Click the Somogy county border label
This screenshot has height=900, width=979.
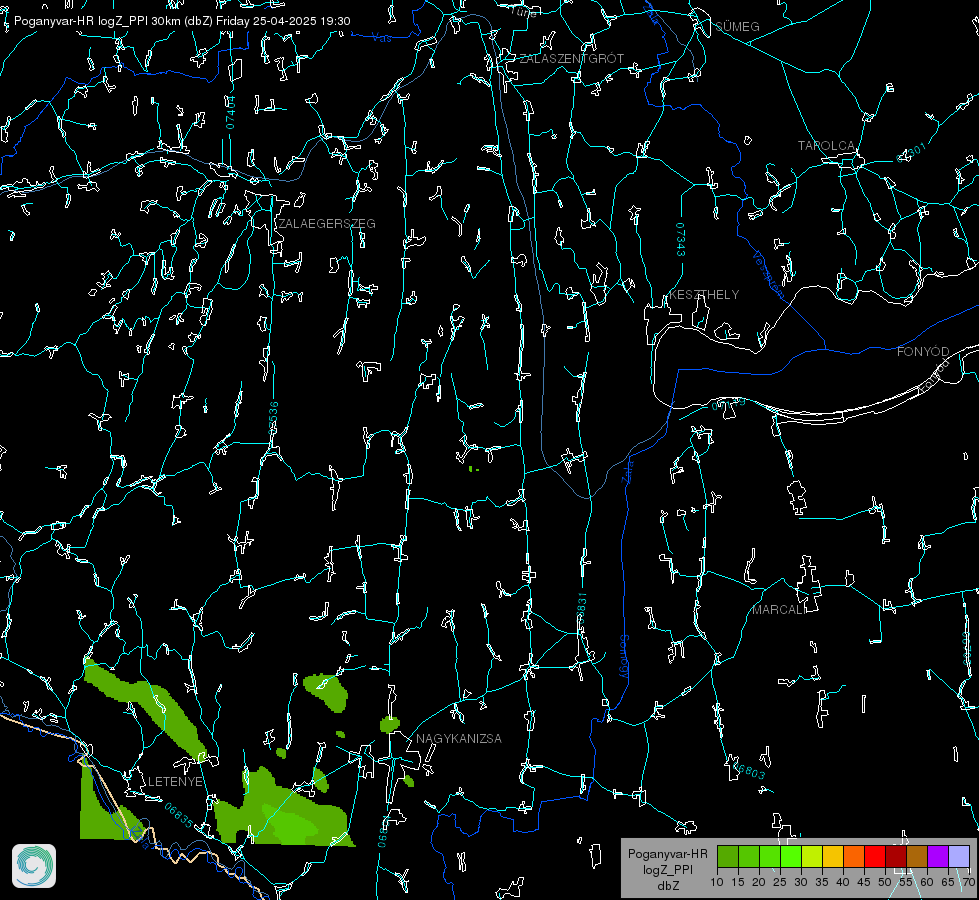(x=624, y=657)
